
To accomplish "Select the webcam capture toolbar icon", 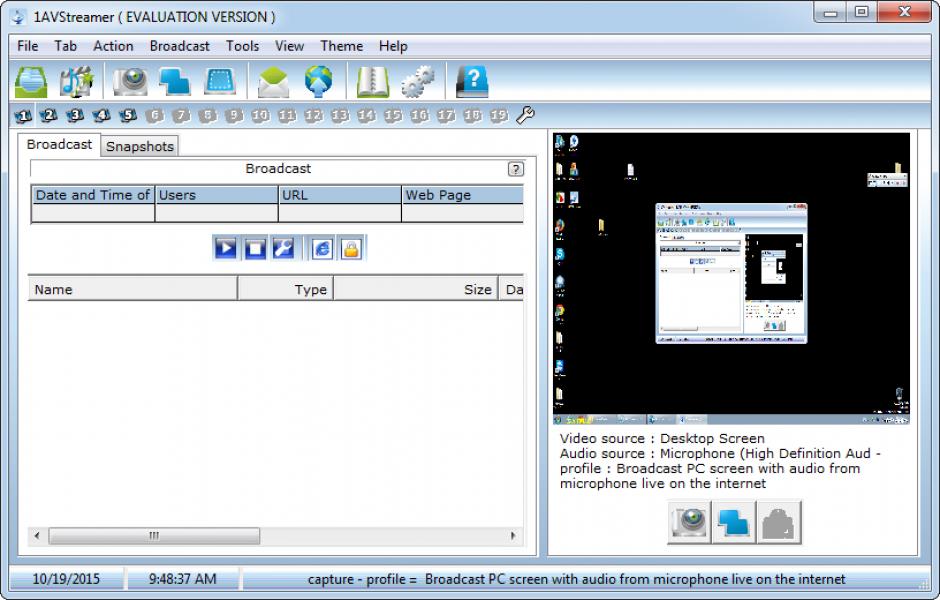I will tap(130, 82).
